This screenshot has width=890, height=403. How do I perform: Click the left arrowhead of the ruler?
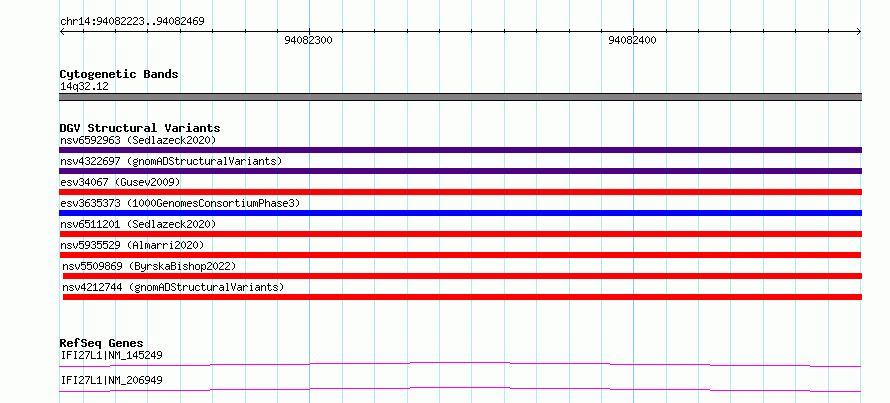pos(62,32)
